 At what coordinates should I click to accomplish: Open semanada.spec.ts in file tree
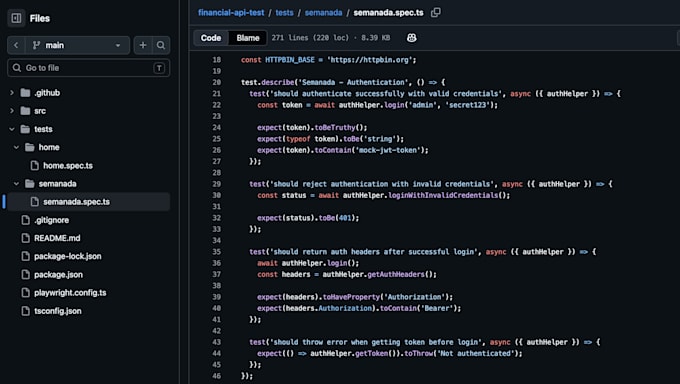76,202
